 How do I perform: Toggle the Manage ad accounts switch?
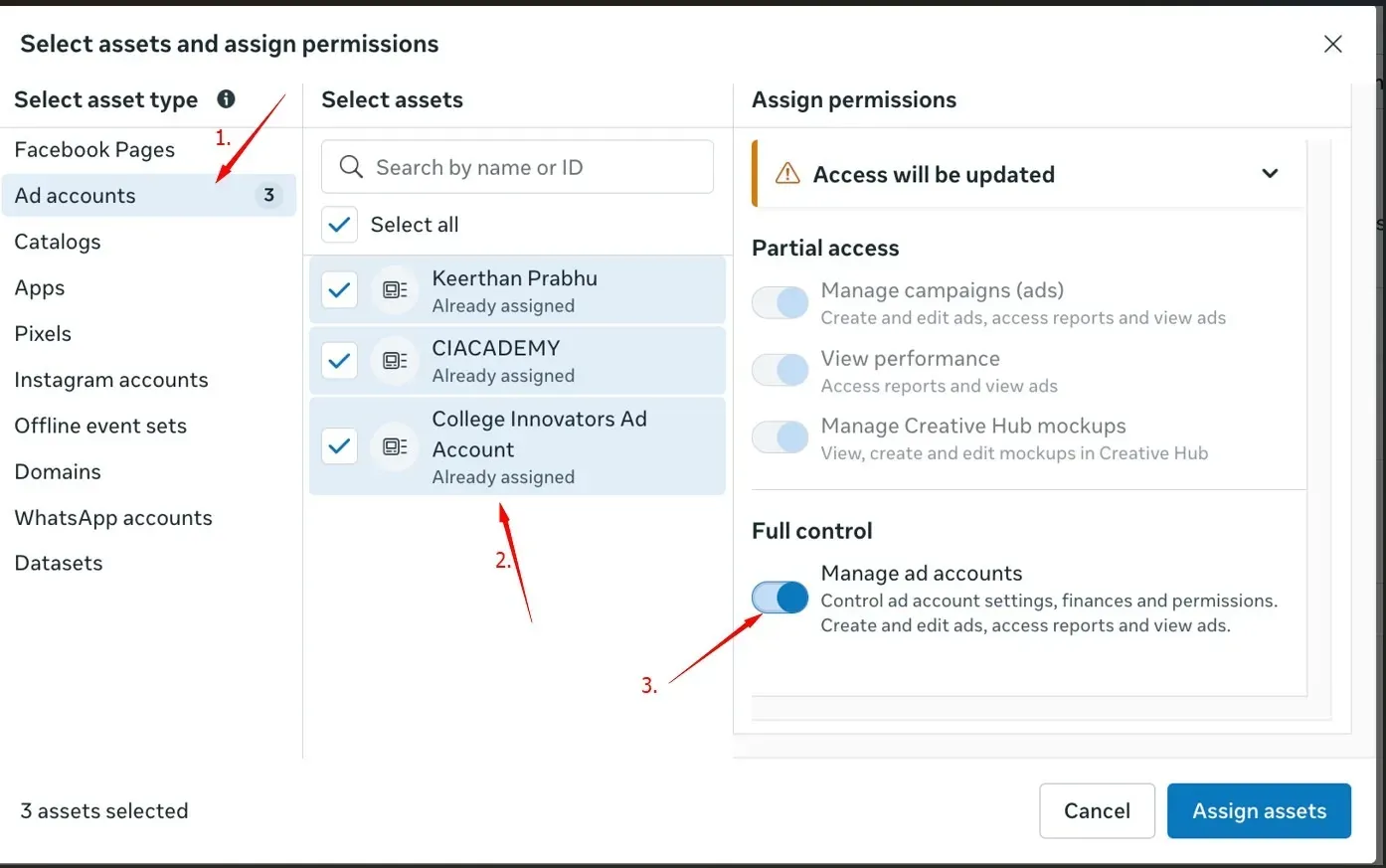[780, 597]
